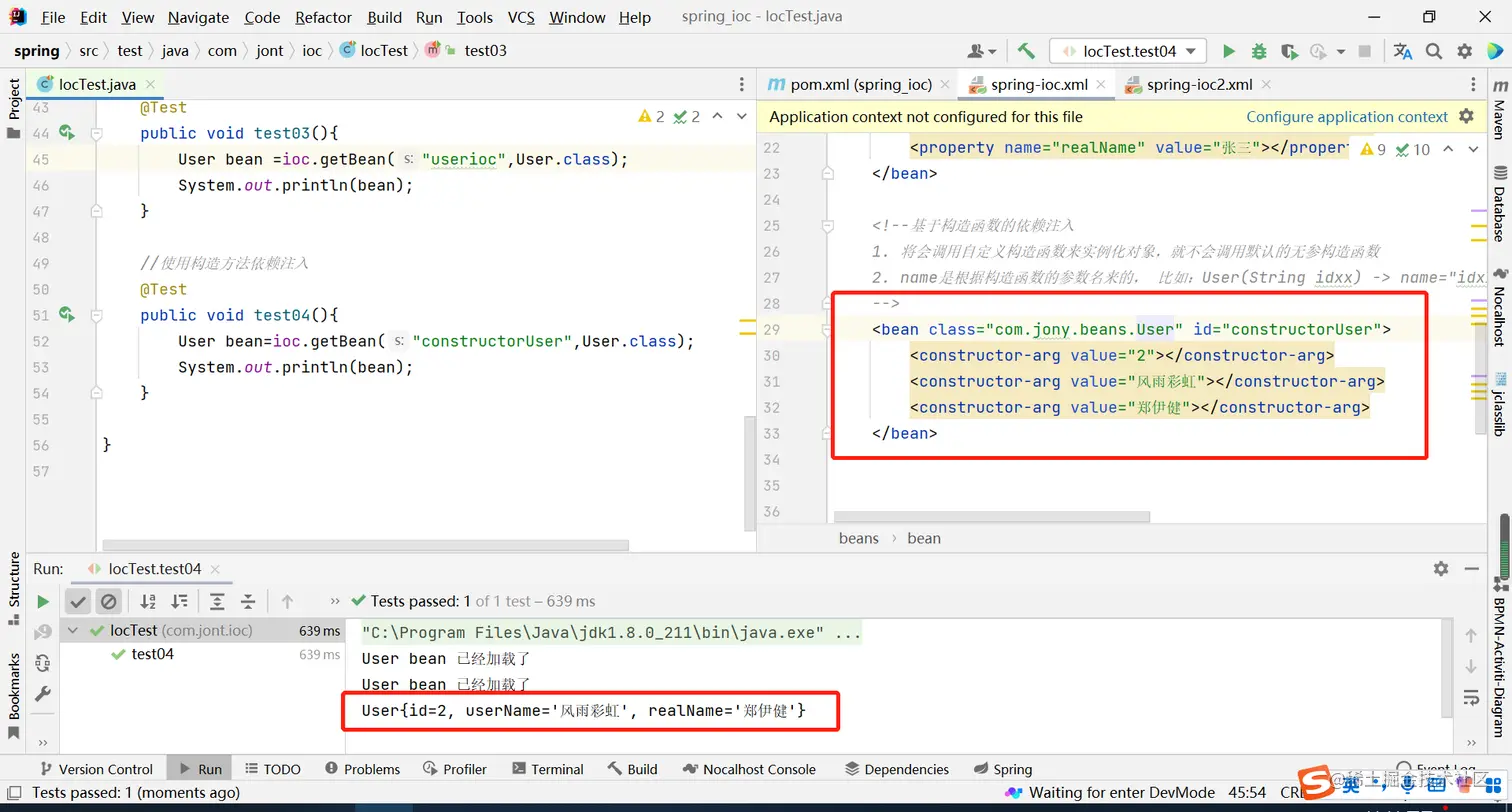Open the Terminal tool window tab
Screen dimensions: 1512x812
click(x=547, y=769)
